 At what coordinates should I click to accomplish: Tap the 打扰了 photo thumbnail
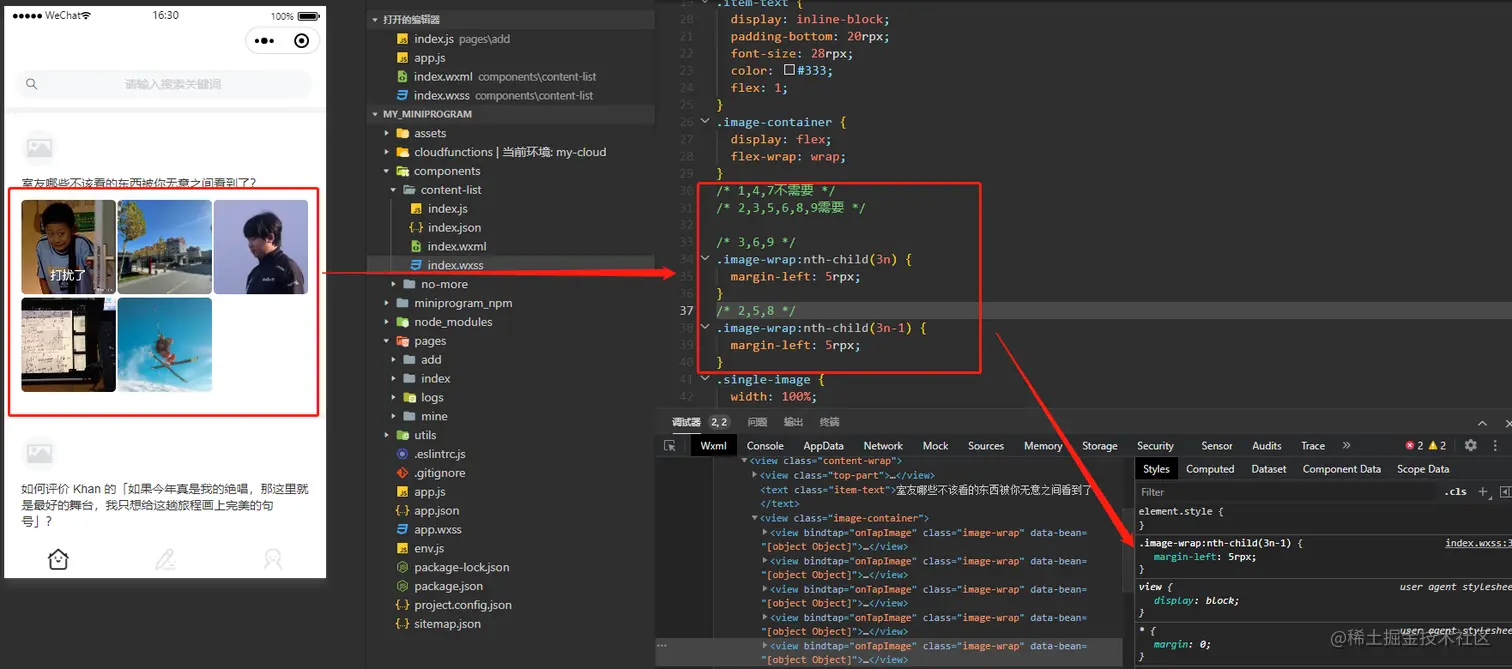coord(69,247)
